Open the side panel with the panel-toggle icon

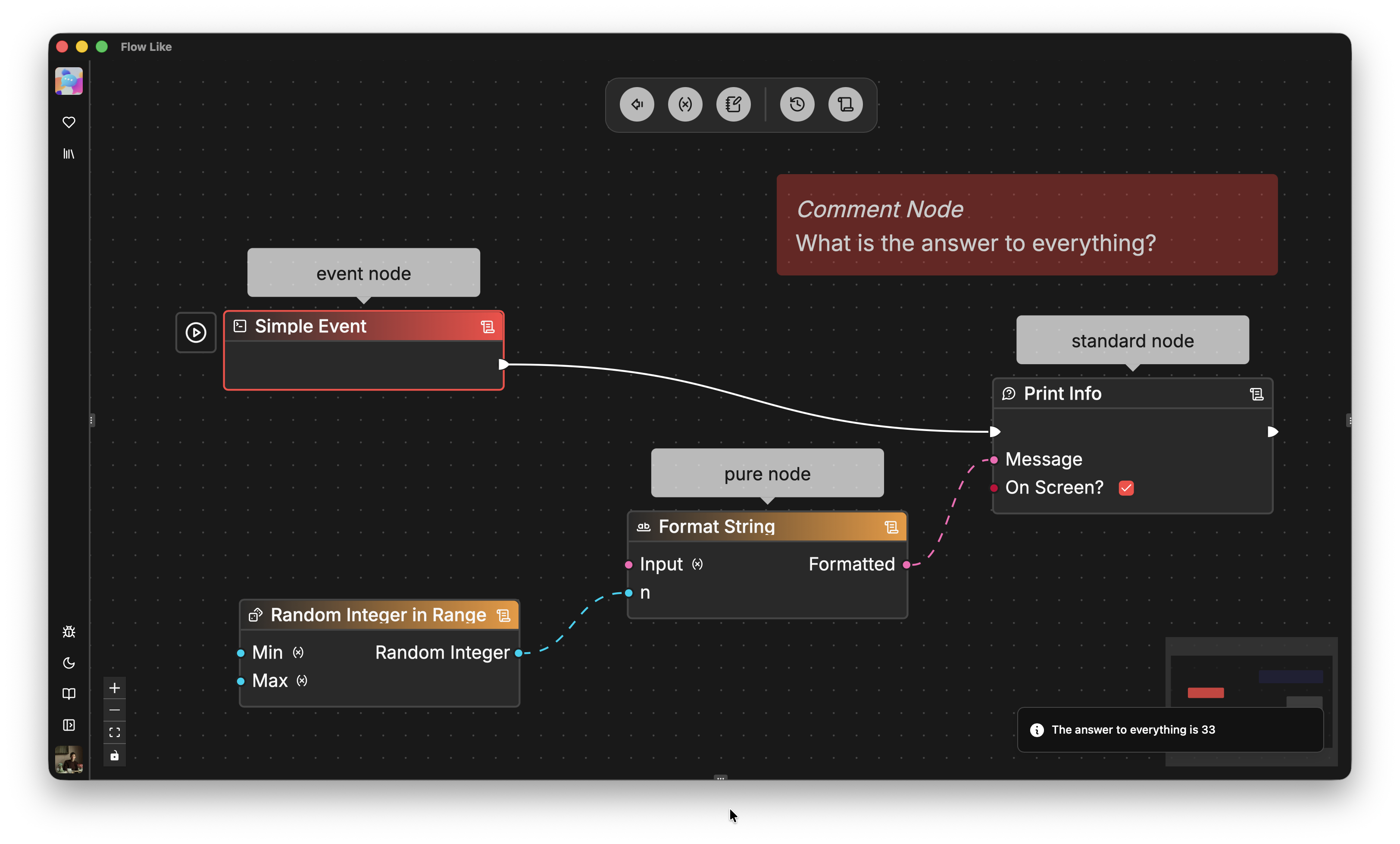tap(69, 726)
